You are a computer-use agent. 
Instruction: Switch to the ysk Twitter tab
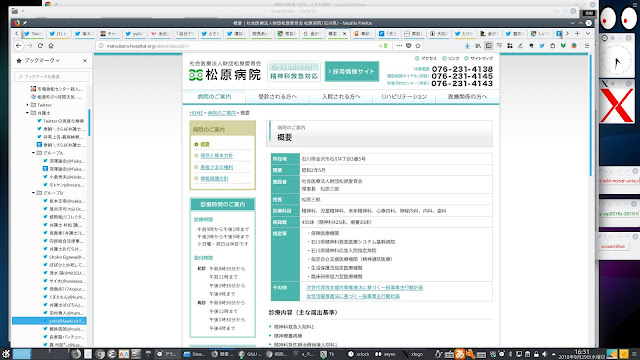134,33
